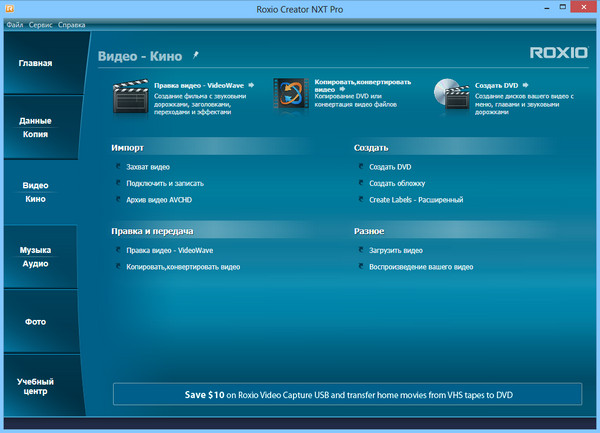Screen dimensions: 600x433
Task: Switch to the Данные Копия tab
Action: [x=35, y=127]
